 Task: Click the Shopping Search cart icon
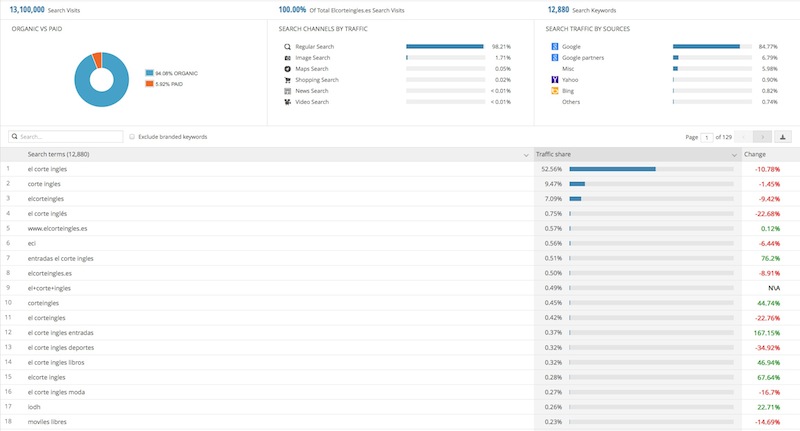287,80
